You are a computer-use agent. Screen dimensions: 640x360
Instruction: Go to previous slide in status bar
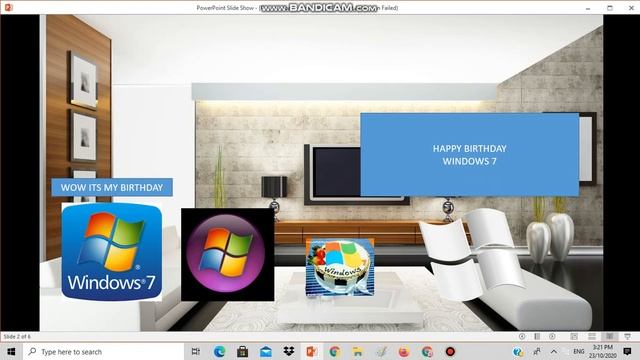point(522,336)
